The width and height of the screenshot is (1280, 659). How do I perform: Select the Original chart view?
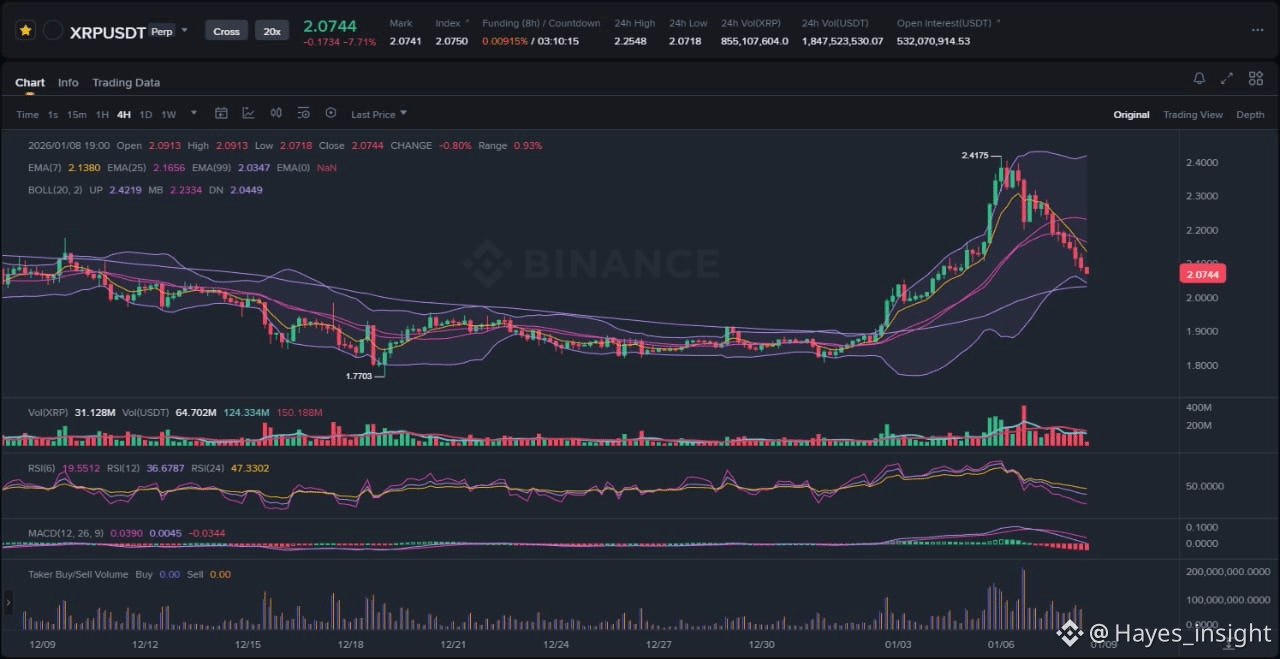1131,115
